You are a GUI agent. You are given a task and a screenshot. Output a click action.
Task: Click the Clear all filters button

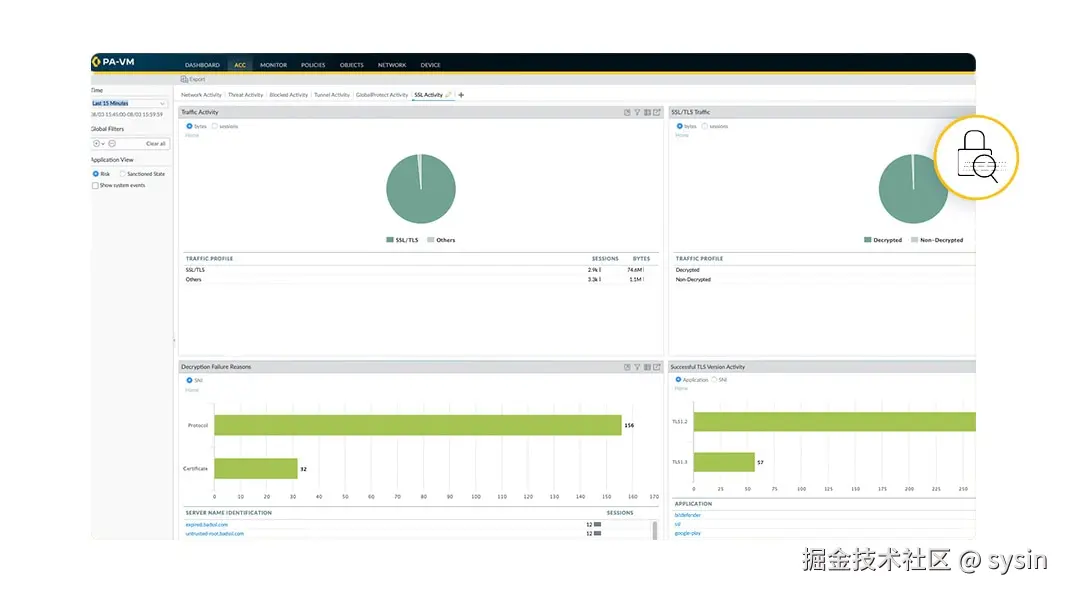click(x=156, y=144)
